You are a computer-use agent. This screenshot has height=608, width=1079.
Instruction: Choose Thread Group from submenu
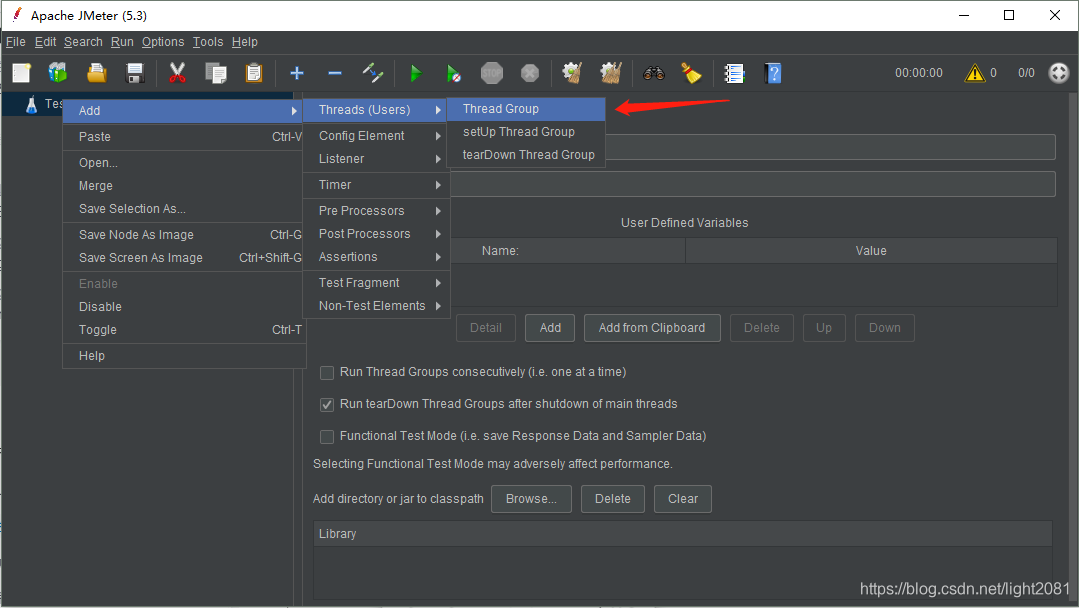coord(526,109)
